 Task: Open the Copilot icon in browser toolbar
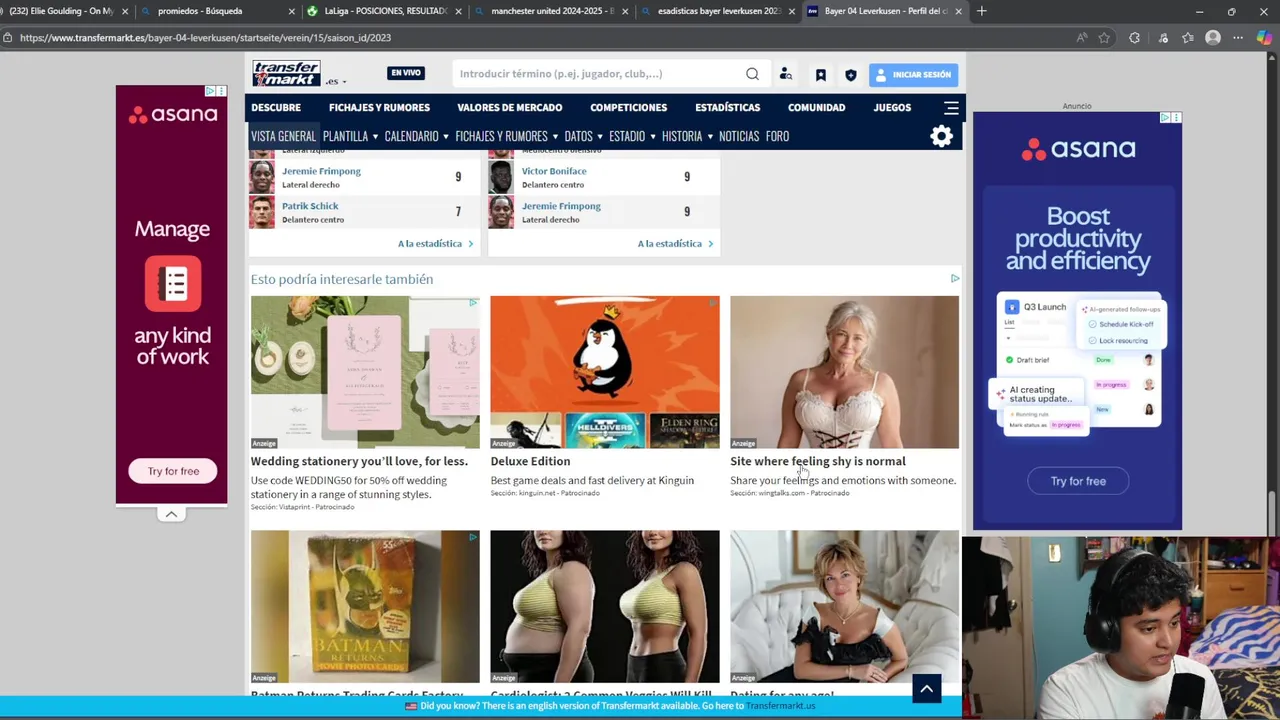[1264, 38]
